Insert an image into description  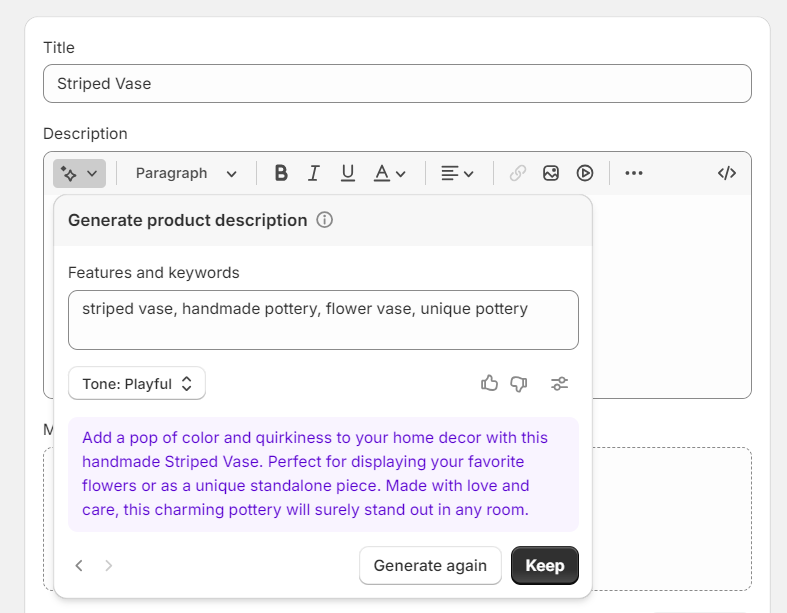551,173
